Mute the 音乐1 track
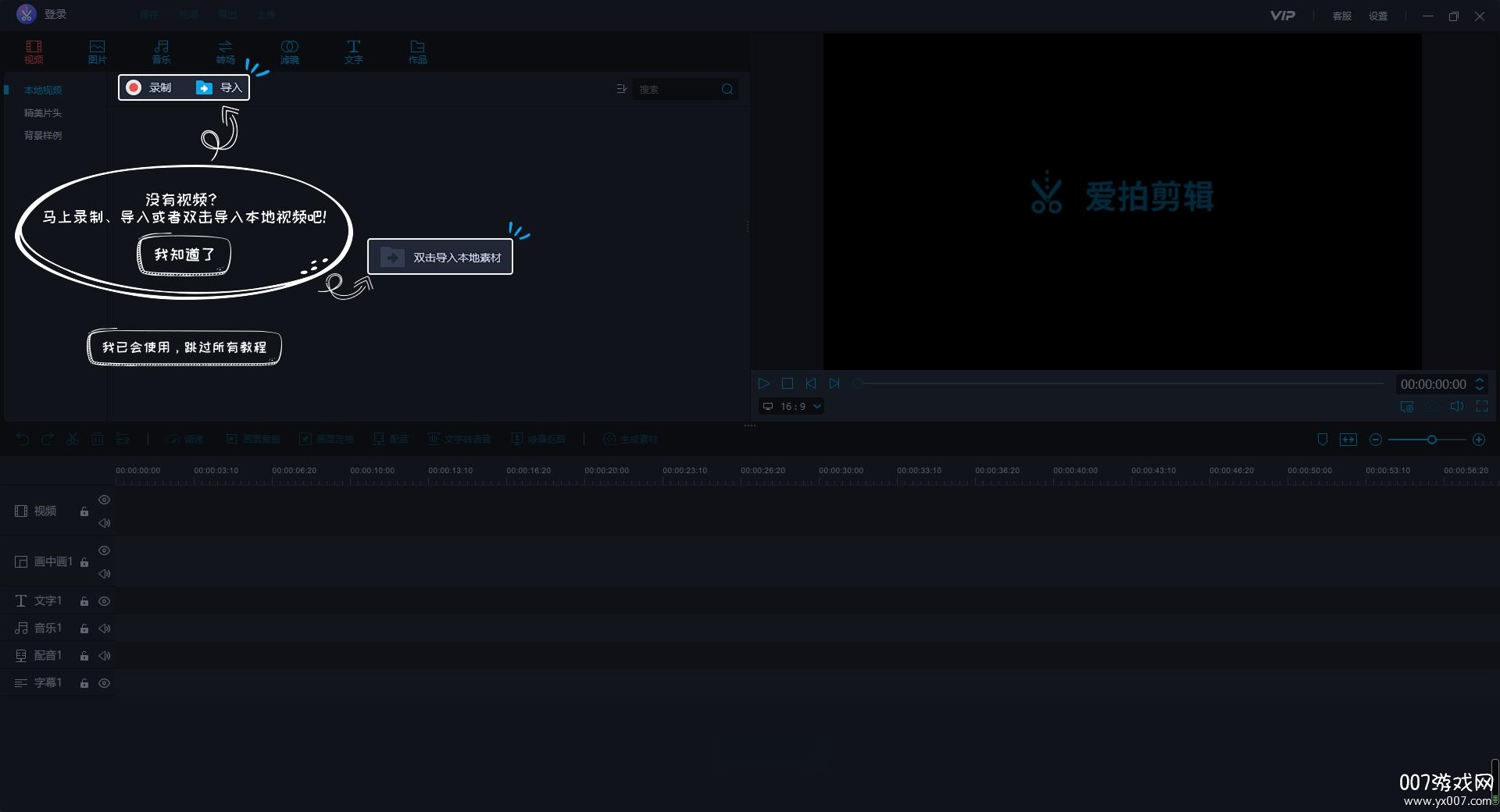Screen dimensions: 1500x812 click(104, 629)
